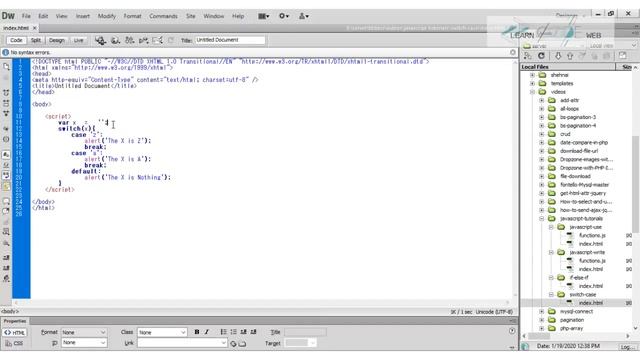Click the Put files up arrow icon
Image resolution: width=640 pixels, height=360 pixels.
click(x=570, y=56)
